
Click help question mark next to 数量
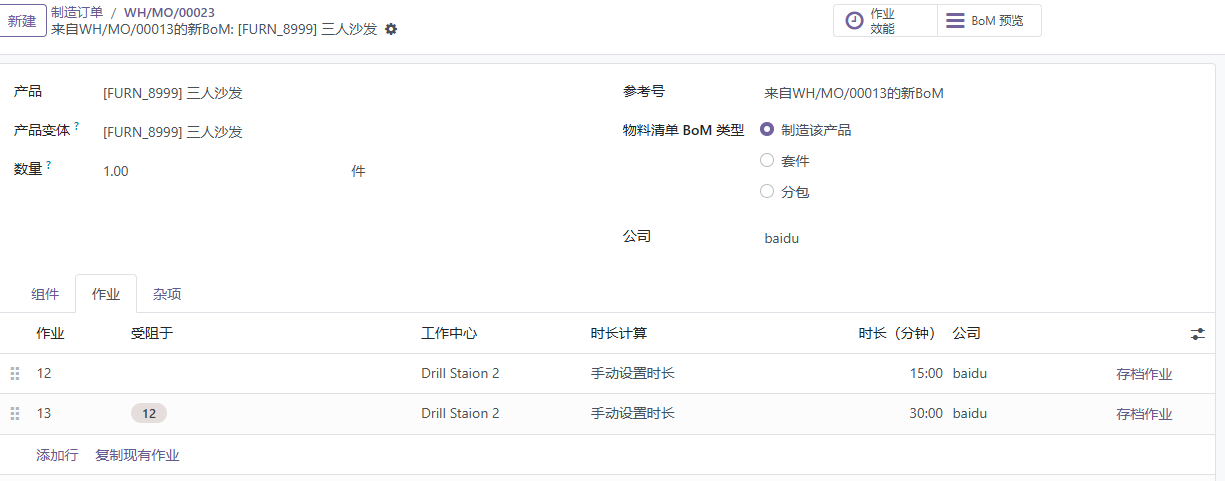[x=49, y=164]
